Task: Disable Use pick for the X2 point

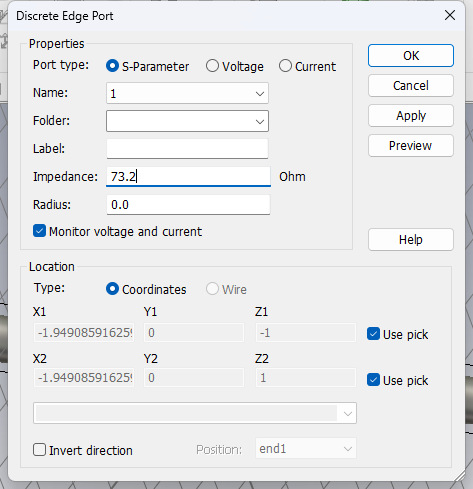Action: click(x=373, y=380)
